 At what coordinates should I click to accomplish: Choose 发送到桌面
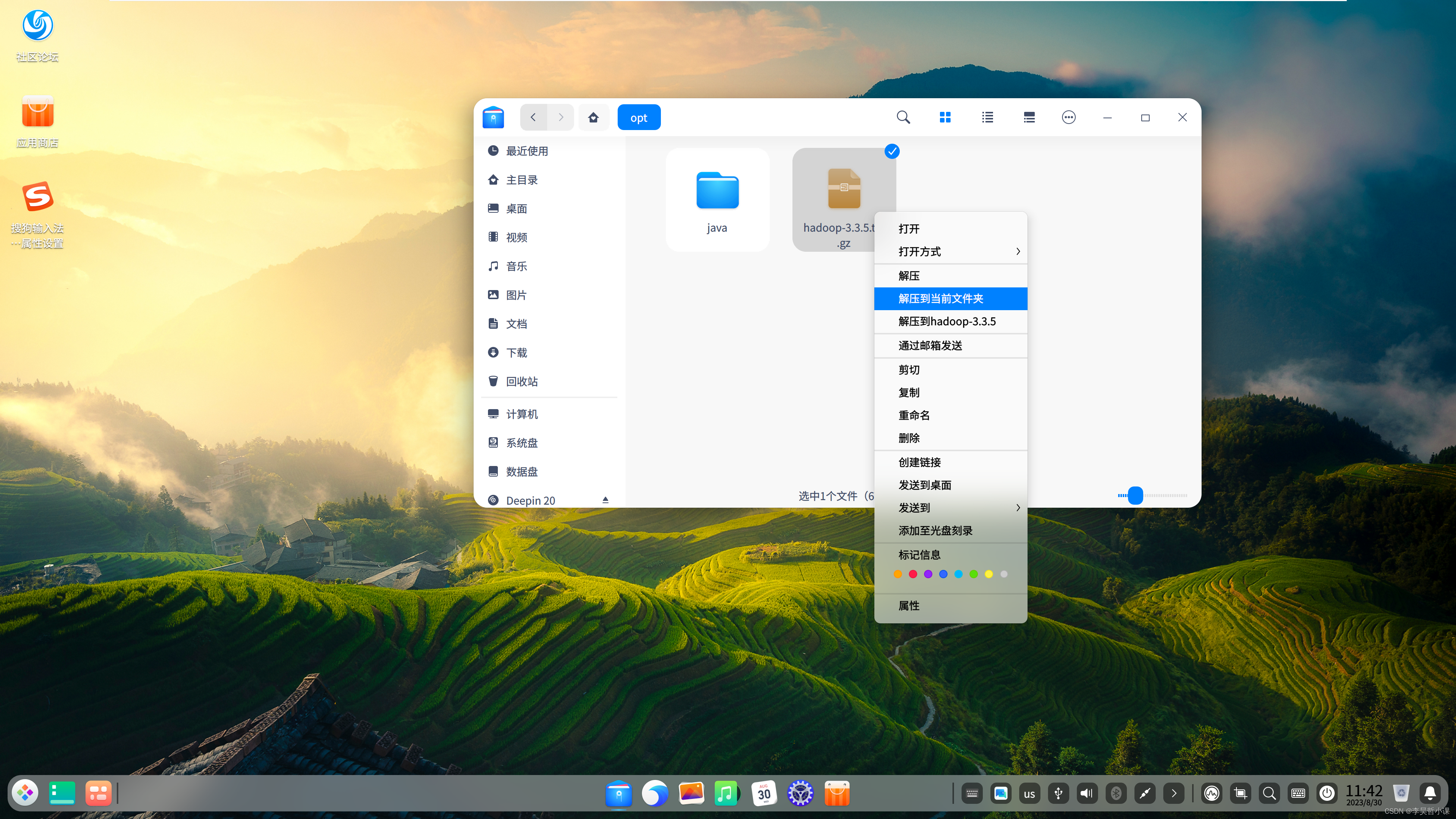[x=951, y=485]
